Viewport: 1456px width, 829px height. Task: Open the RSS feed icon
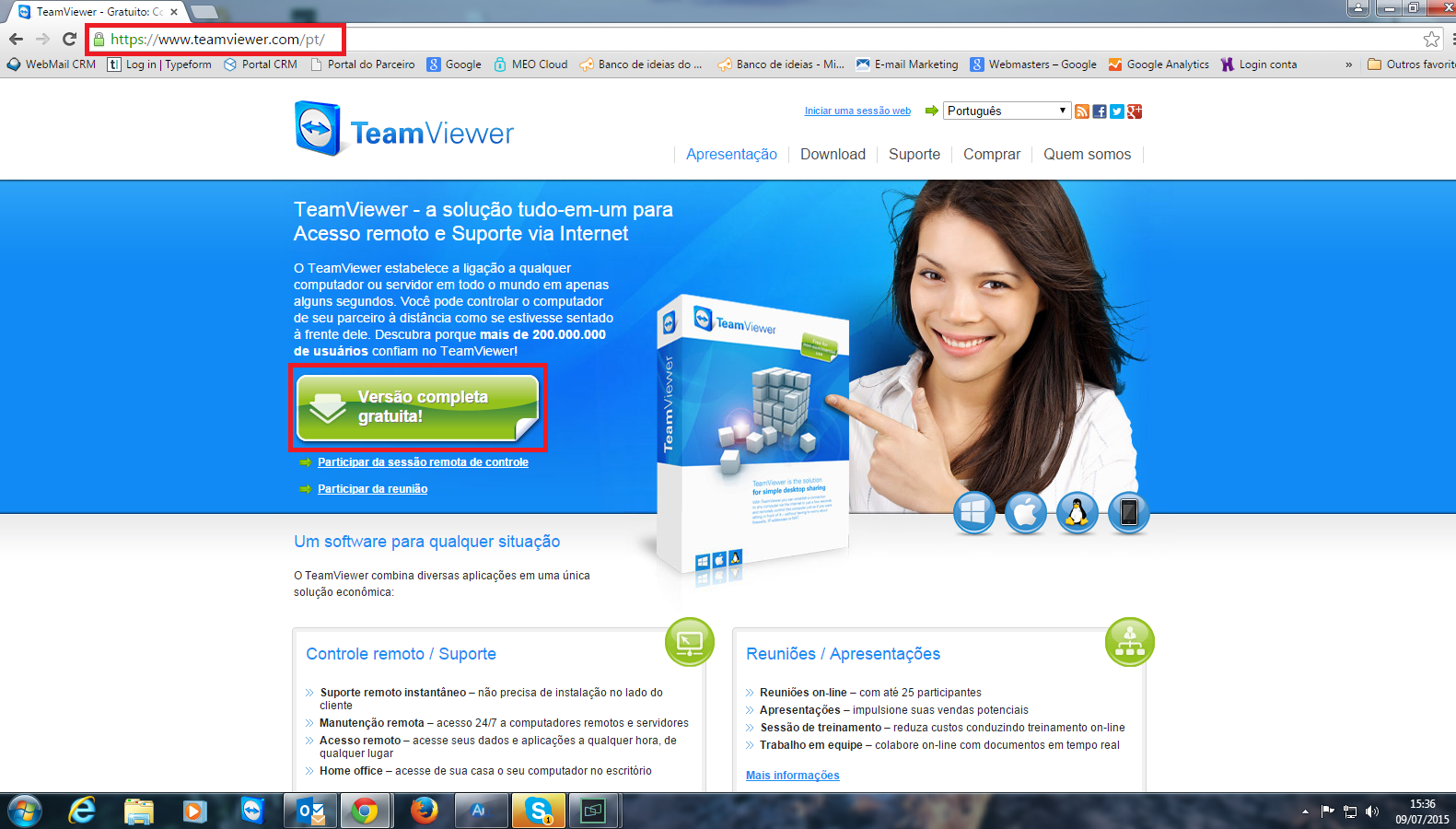point(1082,111)
